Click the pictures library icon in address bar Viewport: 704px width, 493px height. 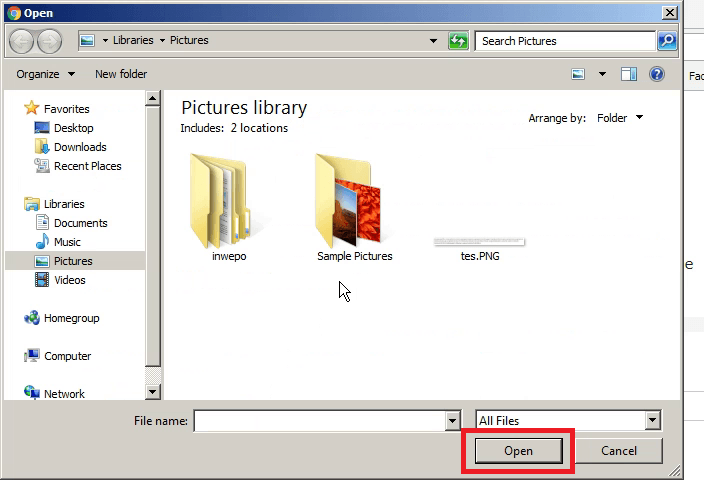(87, 40)
